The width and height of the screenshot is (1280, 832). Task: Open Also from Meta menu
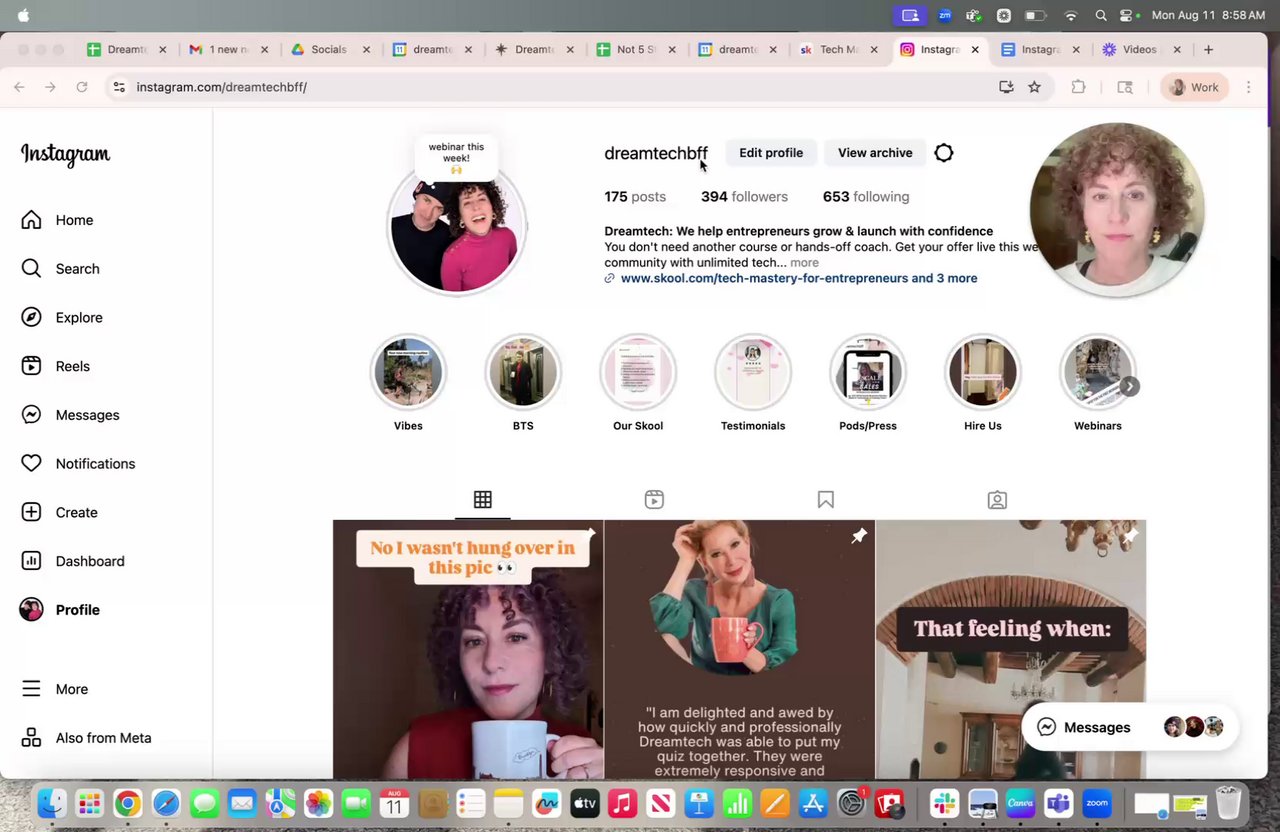pos(86,738)
